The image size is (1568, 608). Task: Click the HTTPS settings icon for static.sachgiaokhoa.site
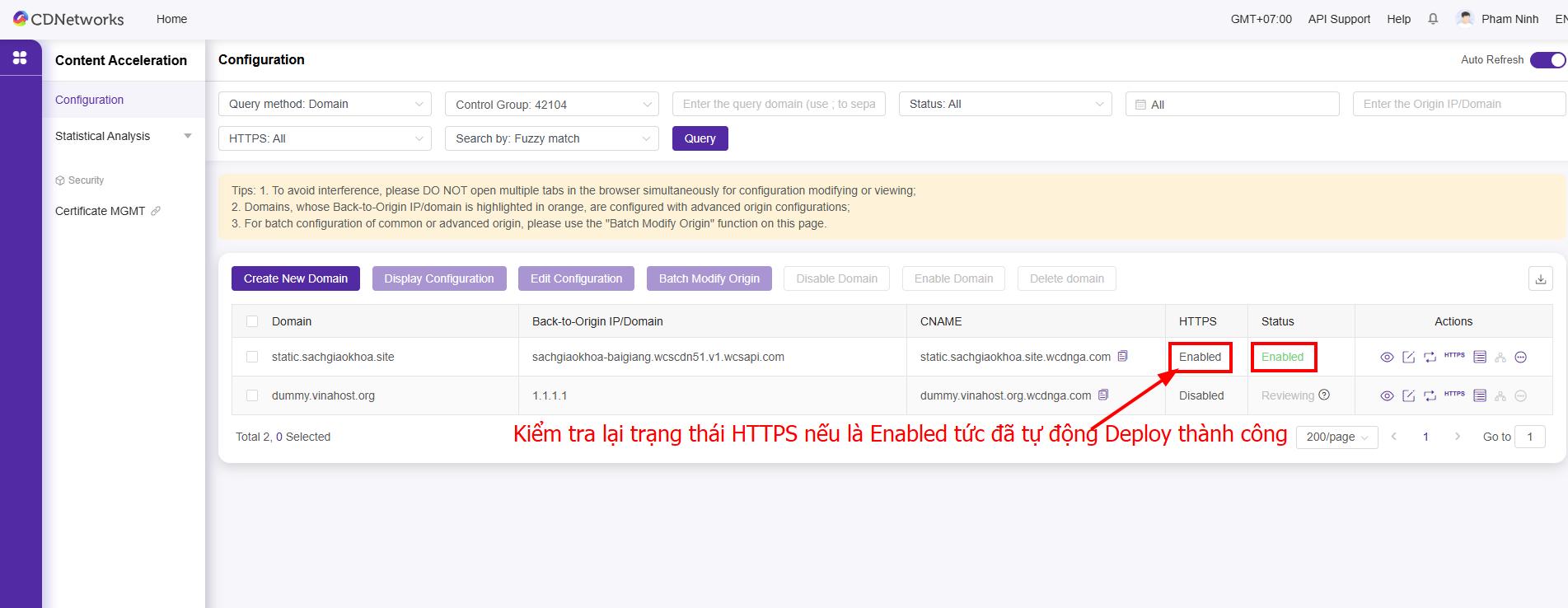coord(1454,356)
